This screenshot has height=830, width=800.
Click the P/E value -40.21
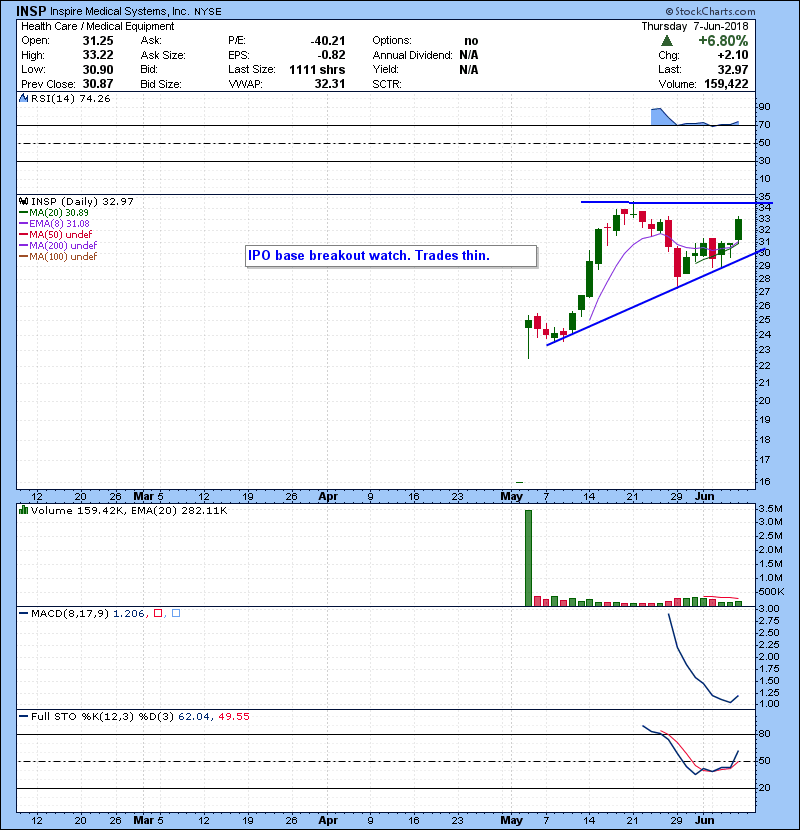[328, 41]
